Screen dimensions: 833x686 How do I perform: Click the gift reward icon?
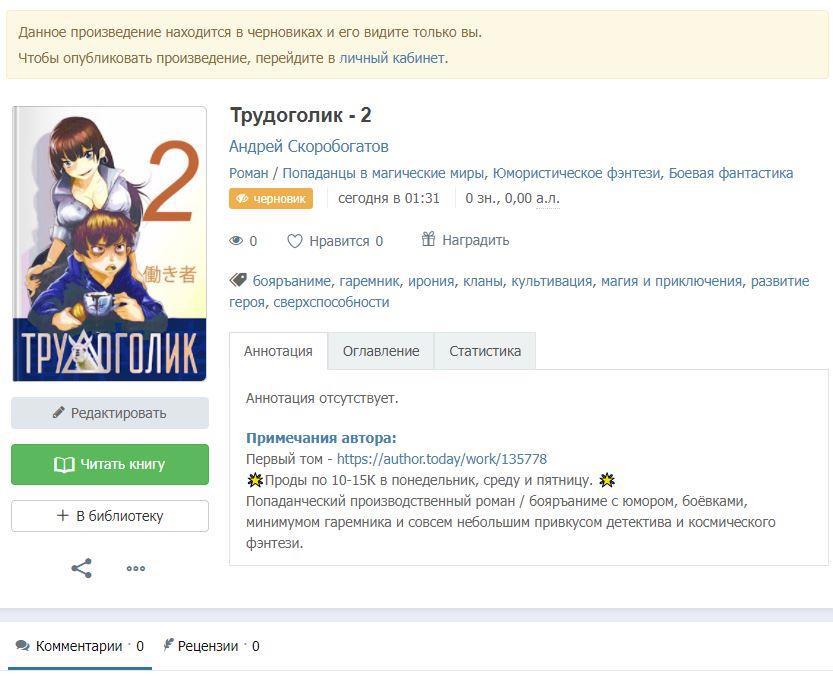coord(428,240)
